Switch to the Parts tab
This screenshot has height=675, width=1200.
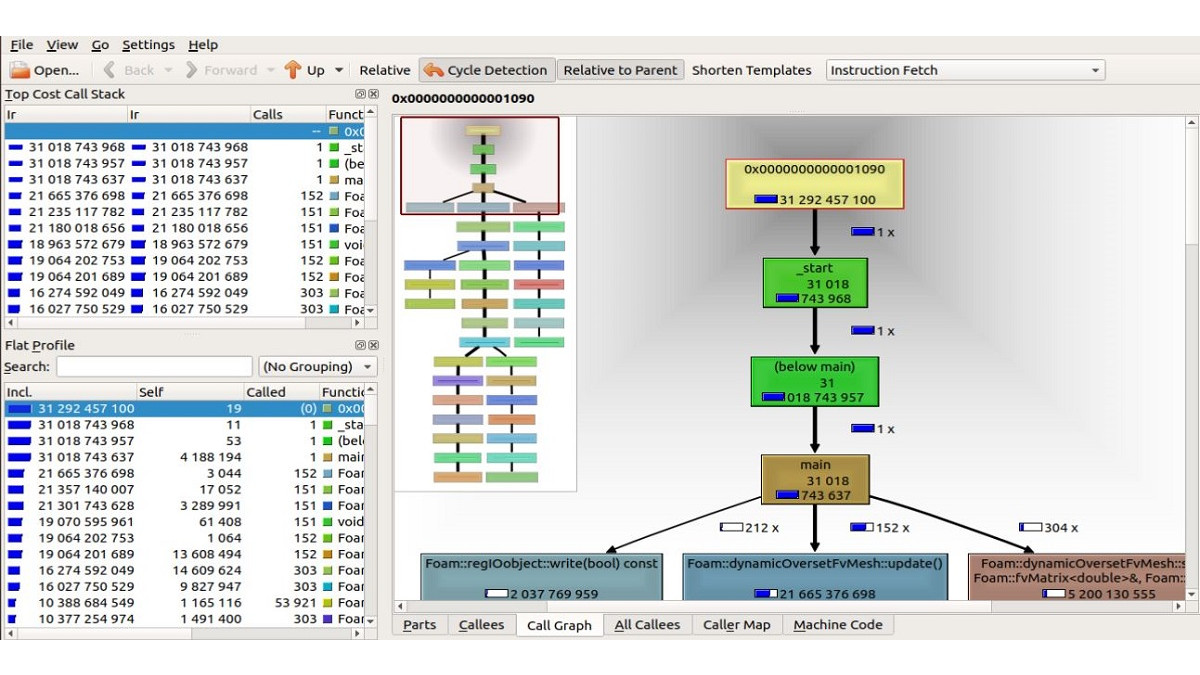(x=419, y=625)
